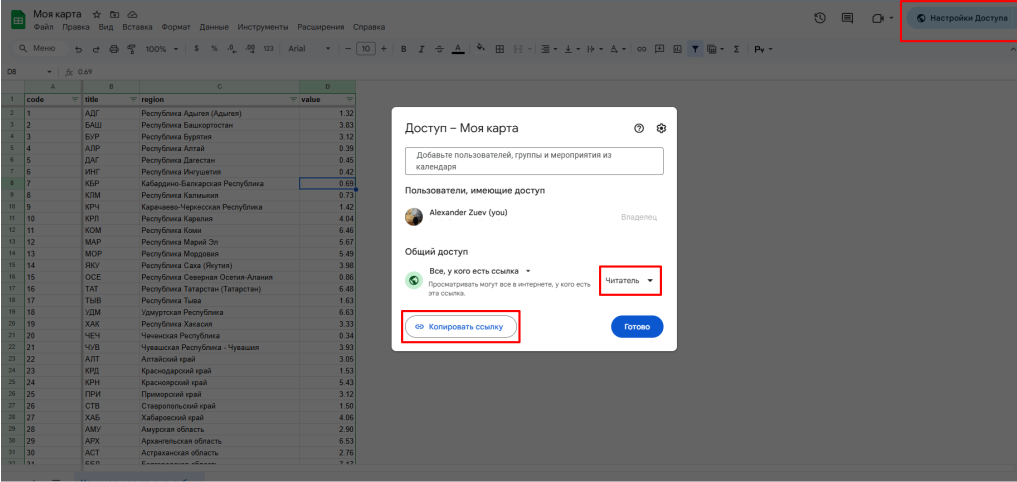This screenshot has width=1017, height=482.
Task: Apply percent format with % icon
Action: (x=213, y=49)
